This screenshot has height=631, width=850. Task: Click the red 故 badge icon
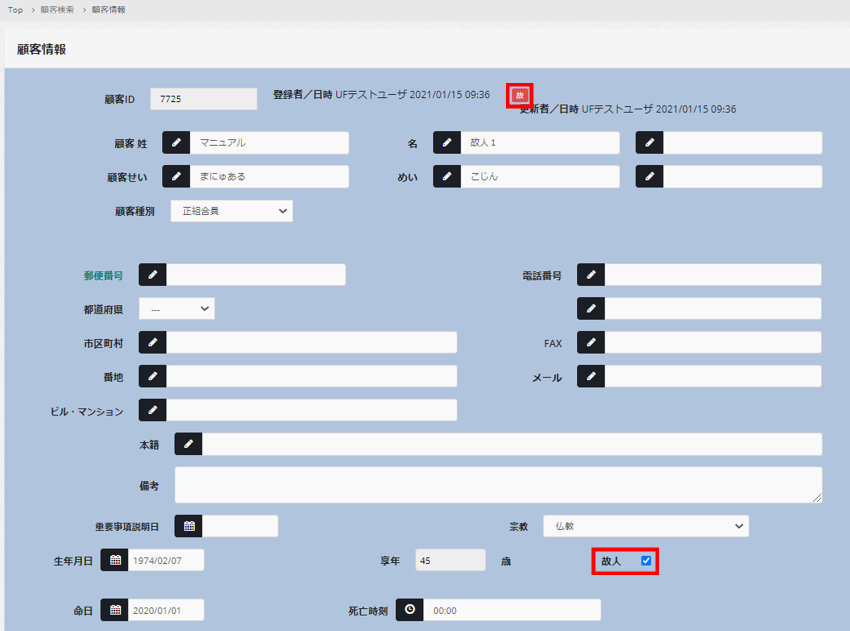(x=519, y=95)
